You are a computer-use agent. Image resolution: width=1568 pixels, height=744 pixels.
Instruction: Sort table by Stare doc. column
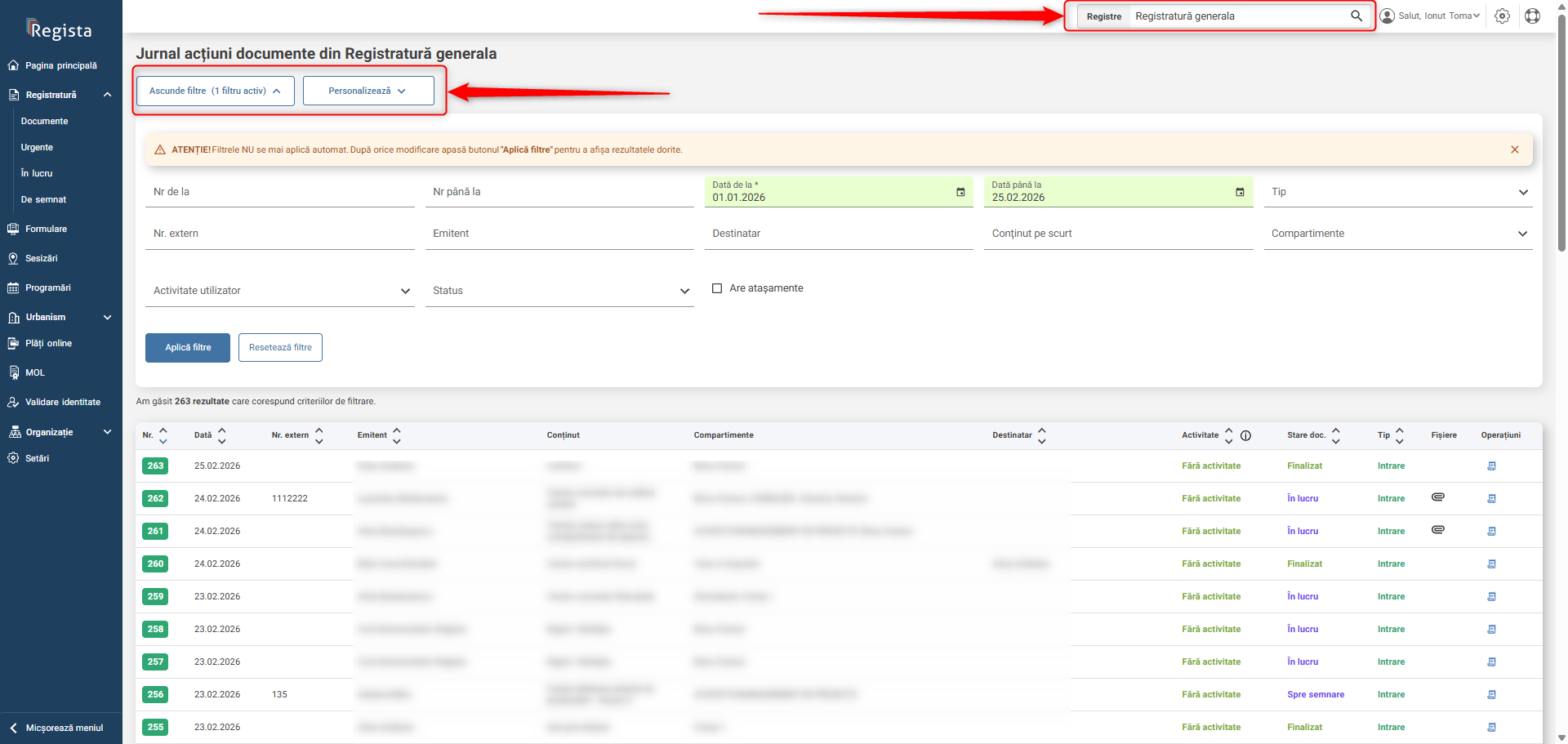pyautogui.click(x=1336, y=435)
